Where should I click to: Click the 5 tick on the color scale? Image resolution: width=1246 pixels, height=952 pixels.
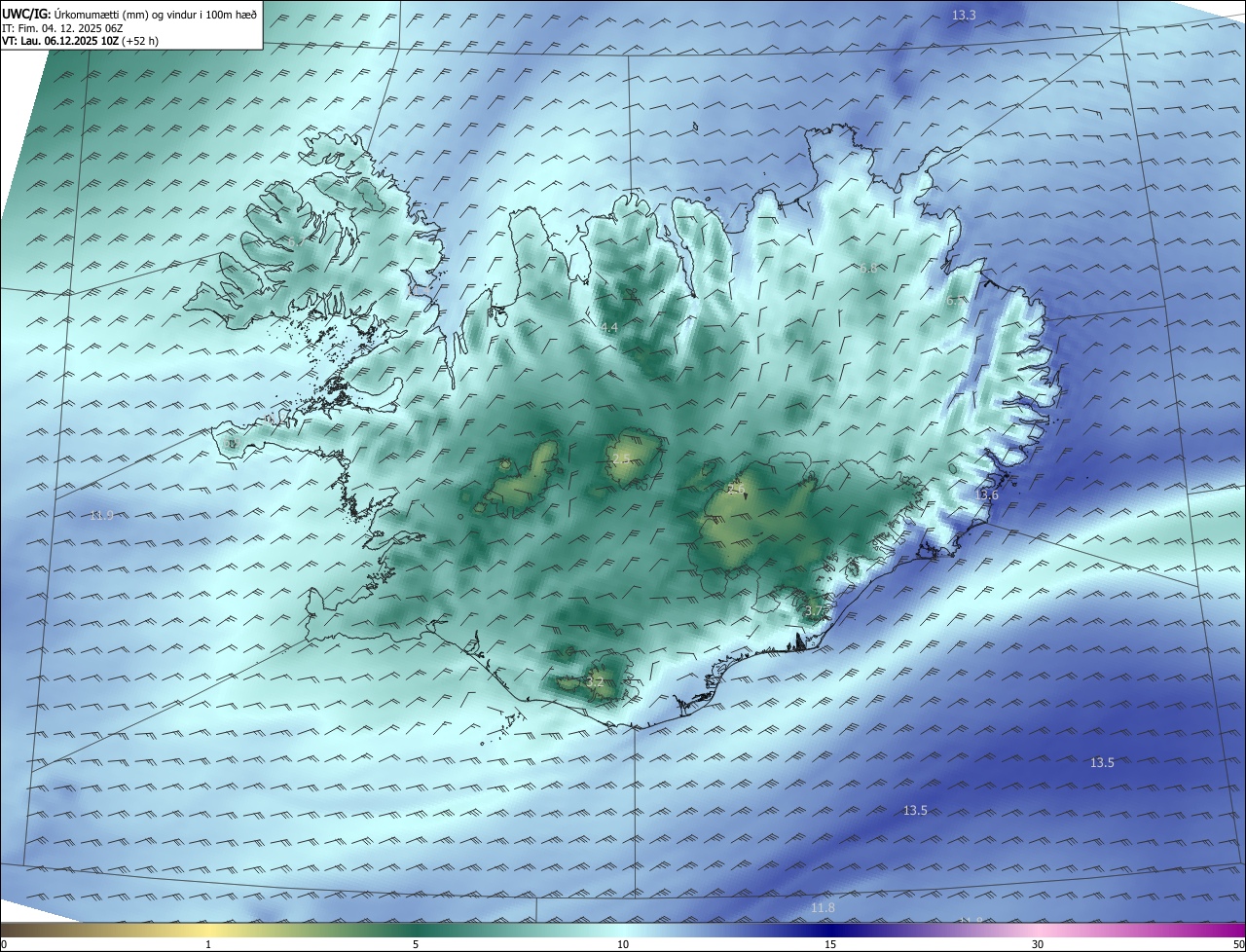(416, 944)
